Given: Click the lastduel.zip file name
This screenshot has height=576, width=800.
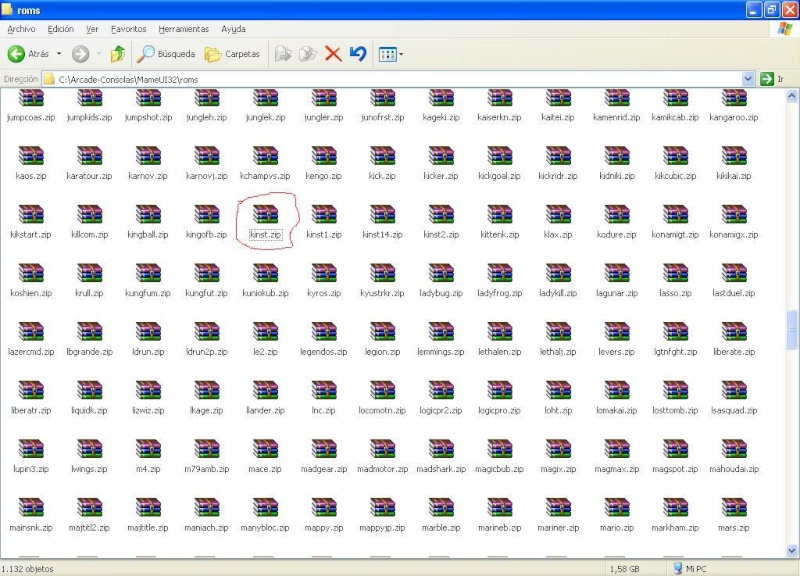Looking at the screenshot, I should (x=734, y=293).
